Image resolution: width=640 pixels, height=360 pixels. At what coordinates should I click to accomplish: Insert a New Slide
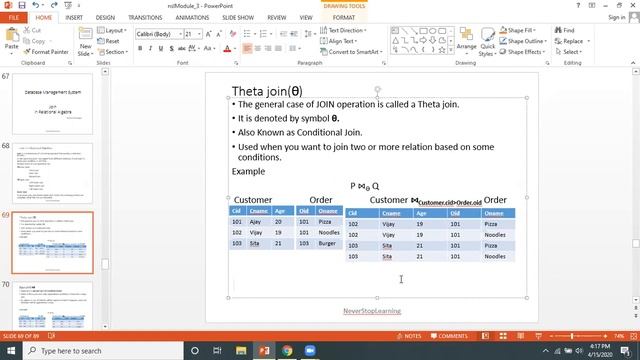coord(85,42)
